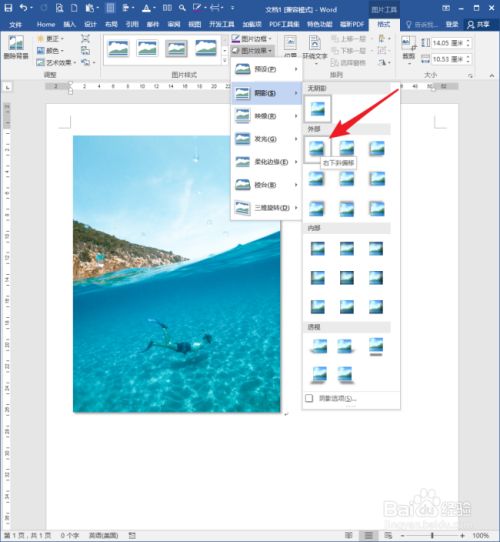Open the 大小 group dialog launcher

pos(470,75)
